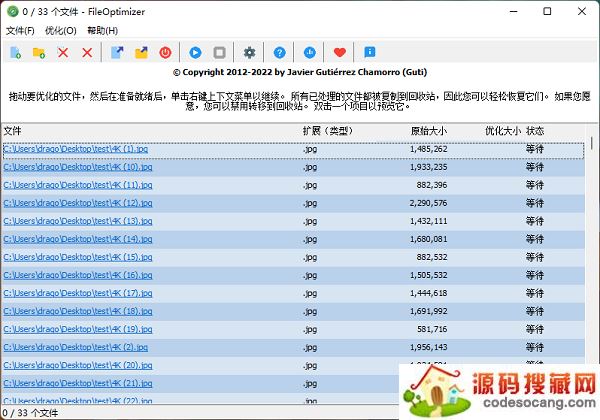Click the blue info about icon

click(x=370, y=52)
